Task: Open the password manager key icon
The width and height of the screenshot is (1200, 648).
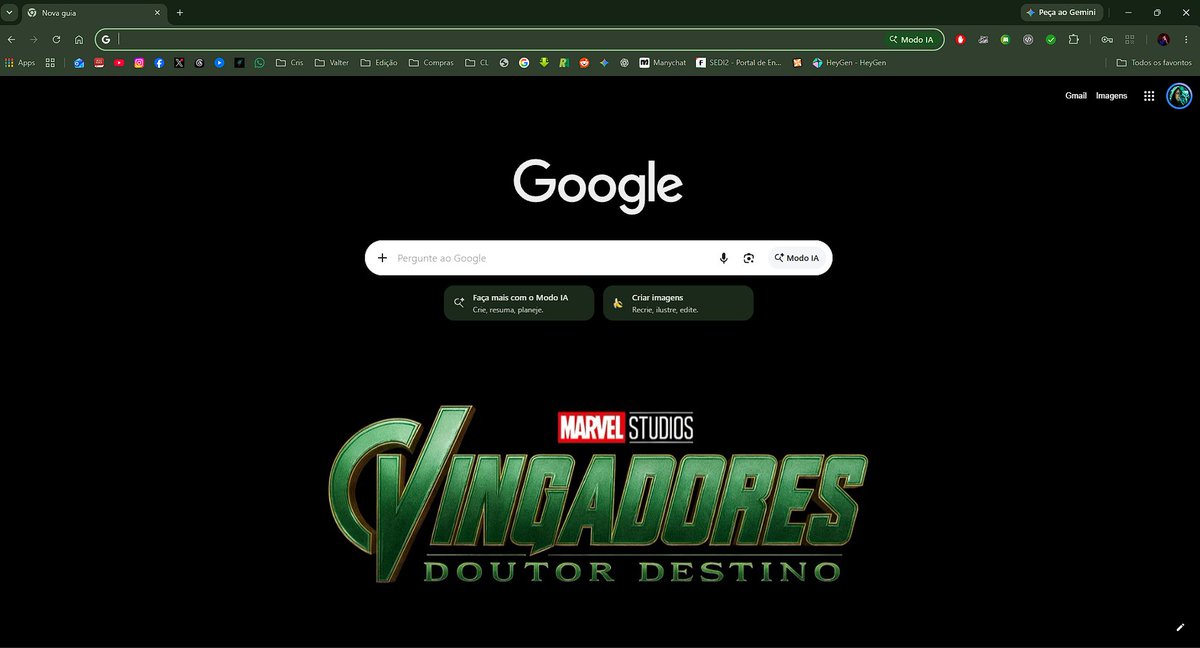Action: (x=1107, y=40)
